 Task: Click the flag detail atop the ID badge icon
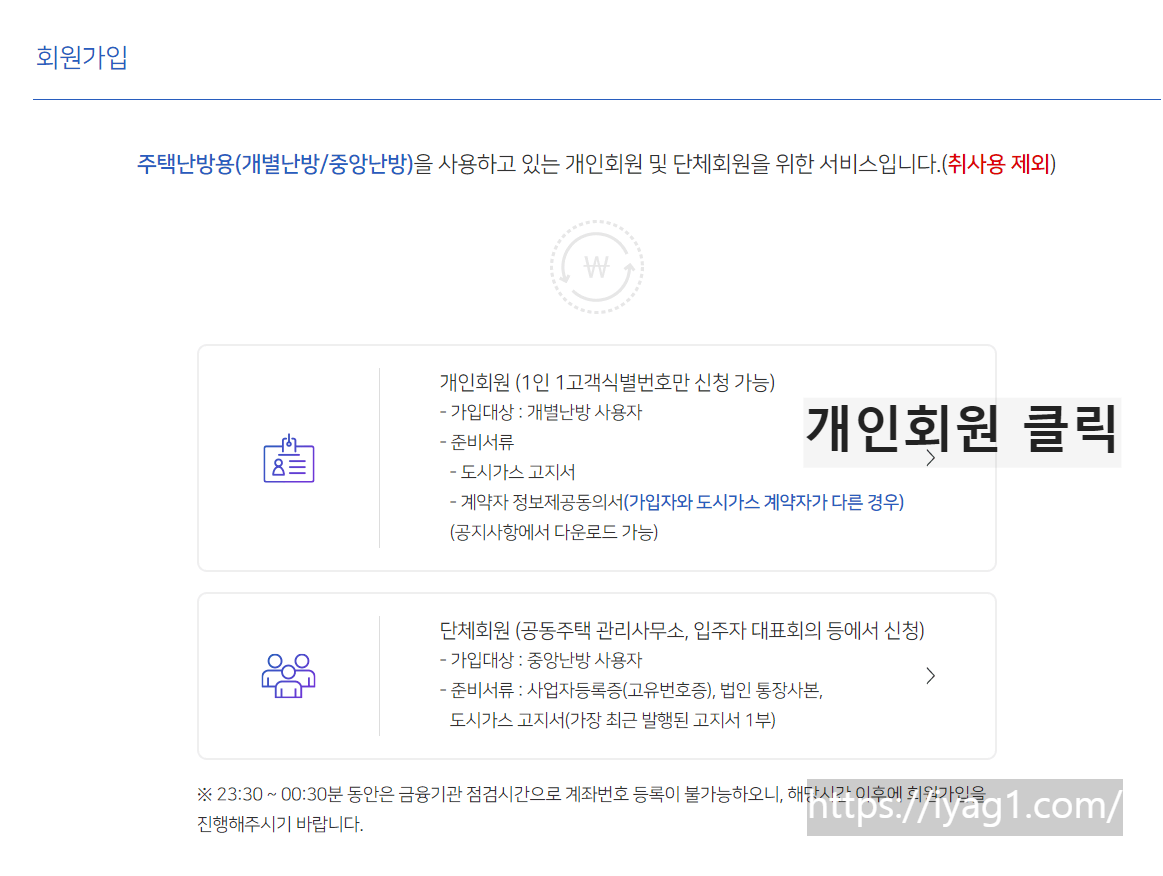click(x=289, y=442)
